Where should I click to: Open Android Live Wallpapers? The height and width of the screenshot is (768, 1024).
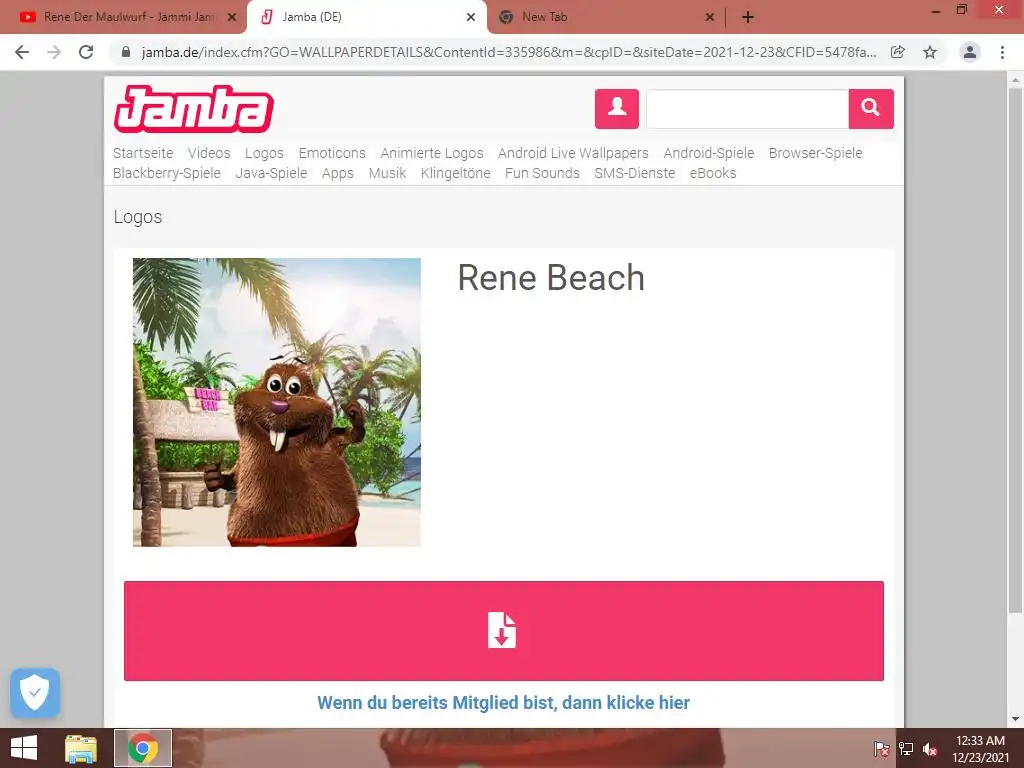point(573,153)
